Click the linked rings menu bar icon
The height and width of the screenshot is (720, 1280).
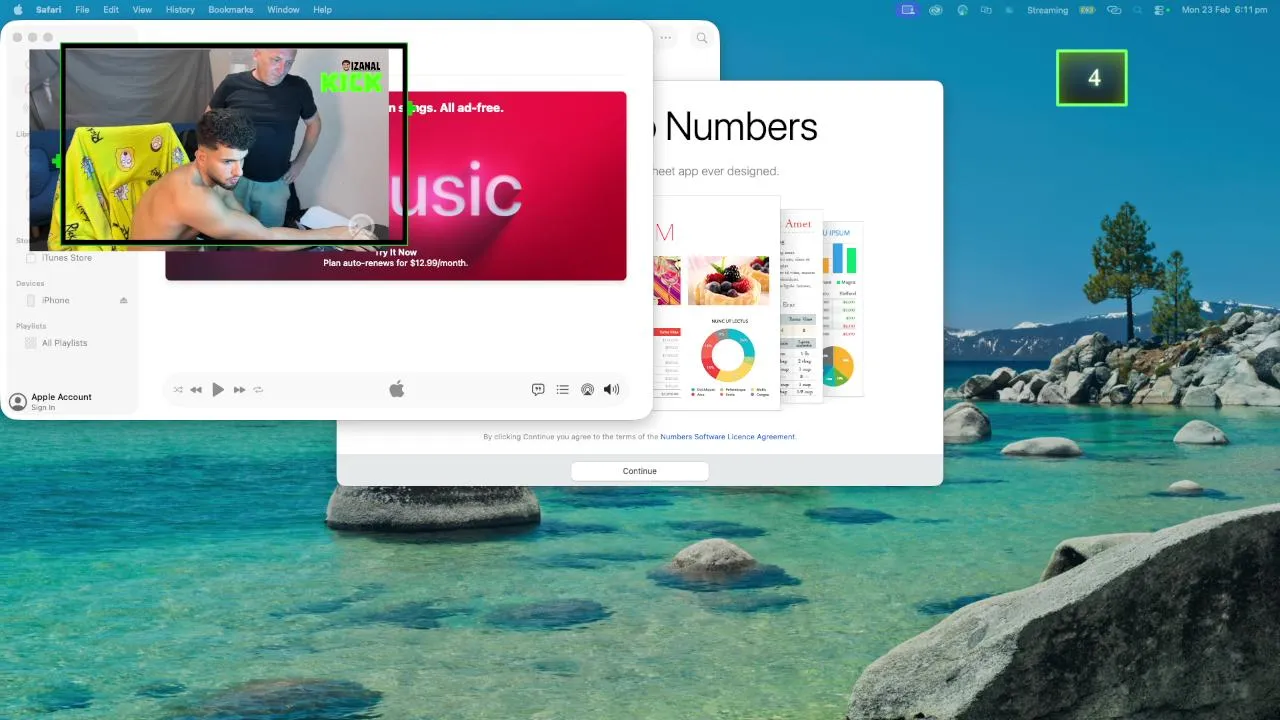click(1114, 9)
